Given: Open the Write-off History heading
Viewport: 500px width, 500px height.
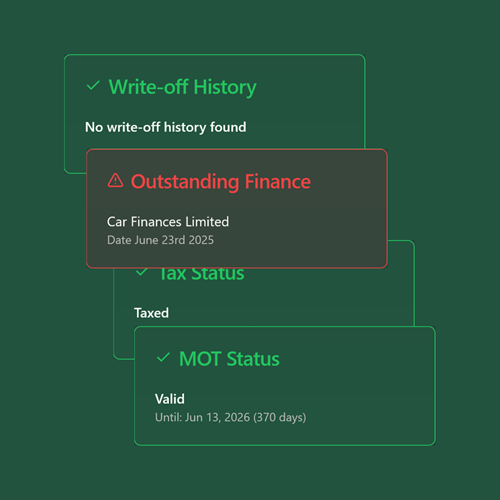Looking at the screenshot, I should pos(182,87).
